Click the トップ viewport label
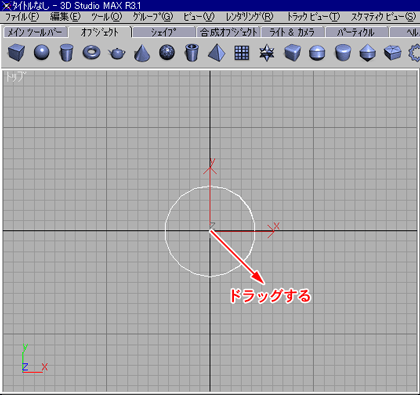 (x=15, y=77)
